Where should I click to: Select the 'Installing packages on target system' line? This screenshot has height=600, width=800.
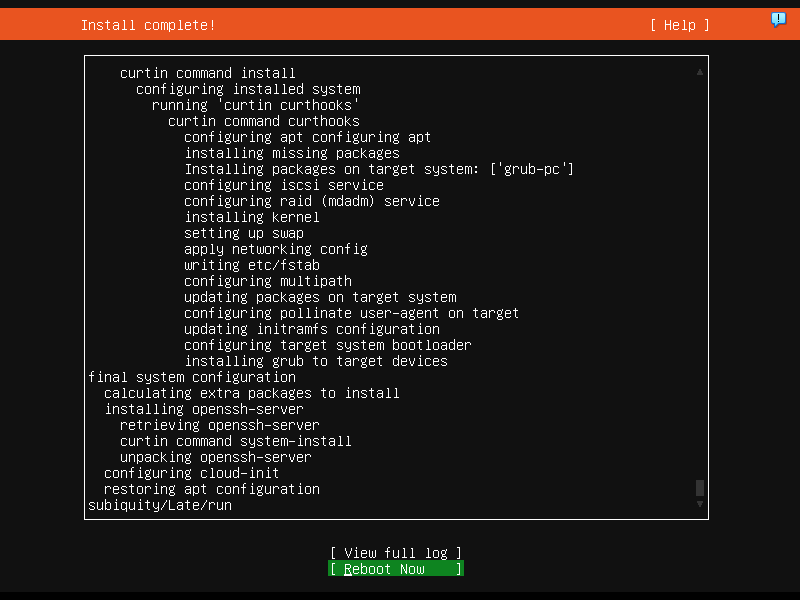coord(379,169)
